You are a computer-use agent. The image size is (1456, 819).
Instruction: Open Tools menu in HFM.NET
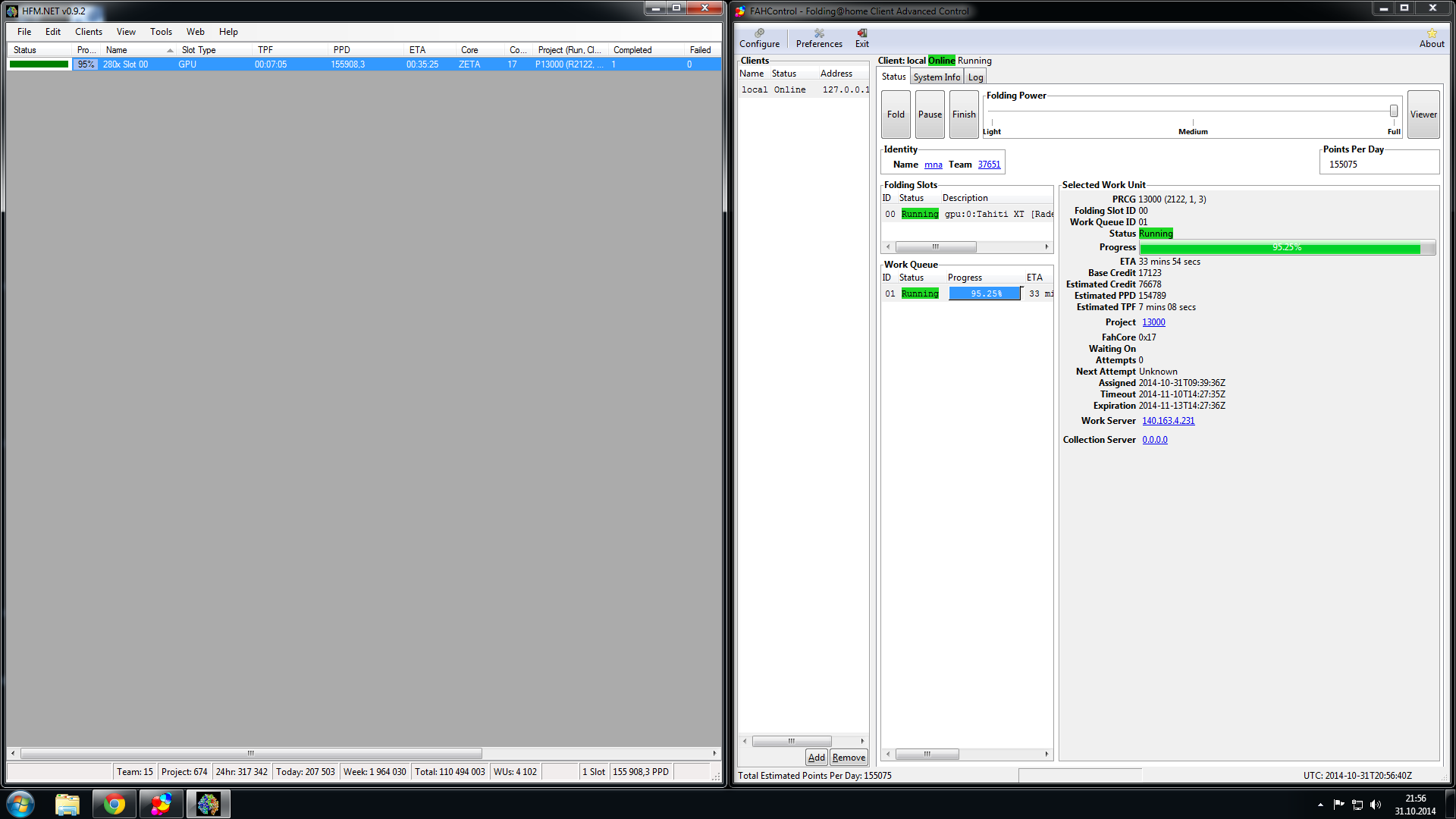tap(161, 32)
